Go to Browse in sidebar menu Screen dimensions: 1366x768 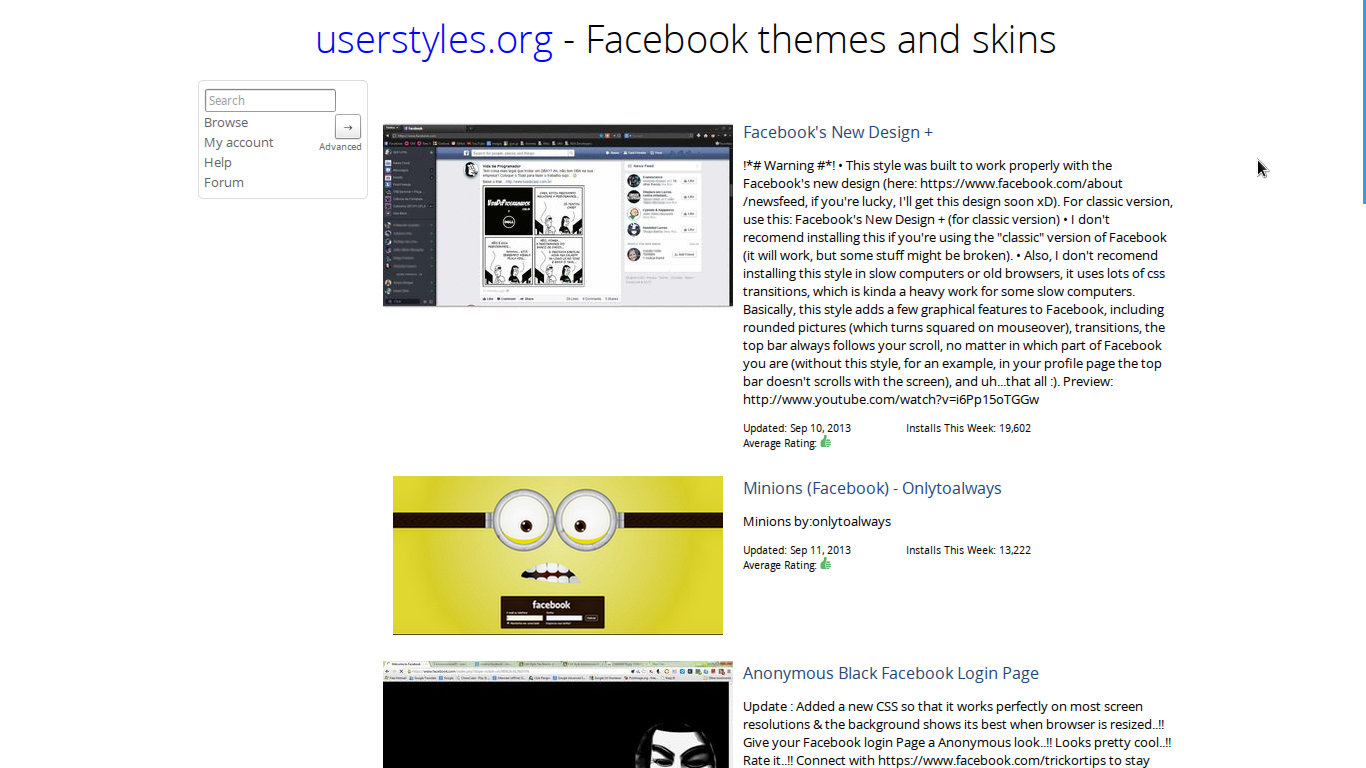[226, 122]
